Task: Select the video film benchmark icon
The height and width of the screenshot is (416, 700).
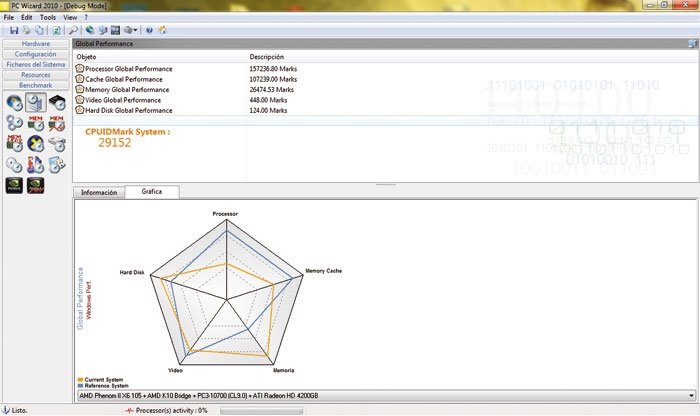Action: (57, 165)
